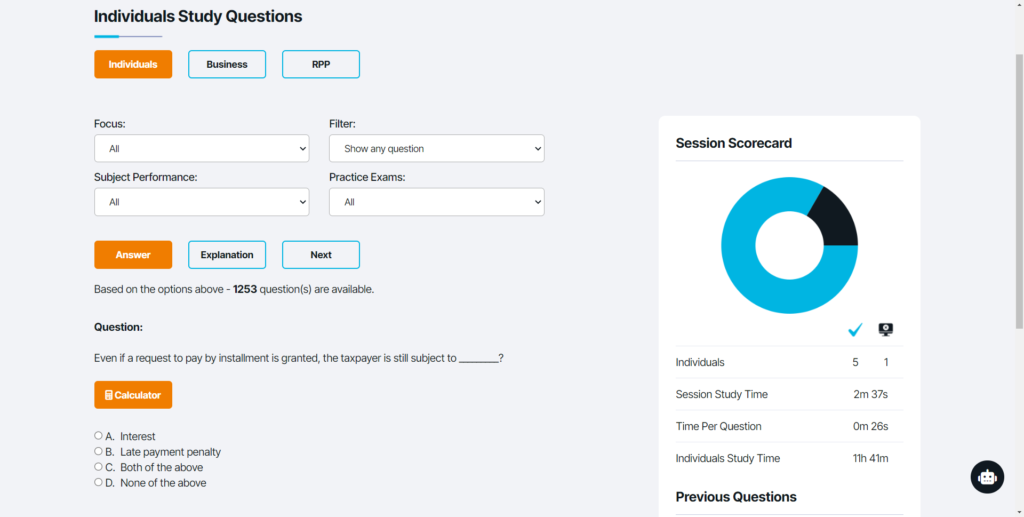The width and height of the screenshot is (1024, 517).
Task: Click the dark segment of scorecard donut chart
Action: [x=835, y=214]
